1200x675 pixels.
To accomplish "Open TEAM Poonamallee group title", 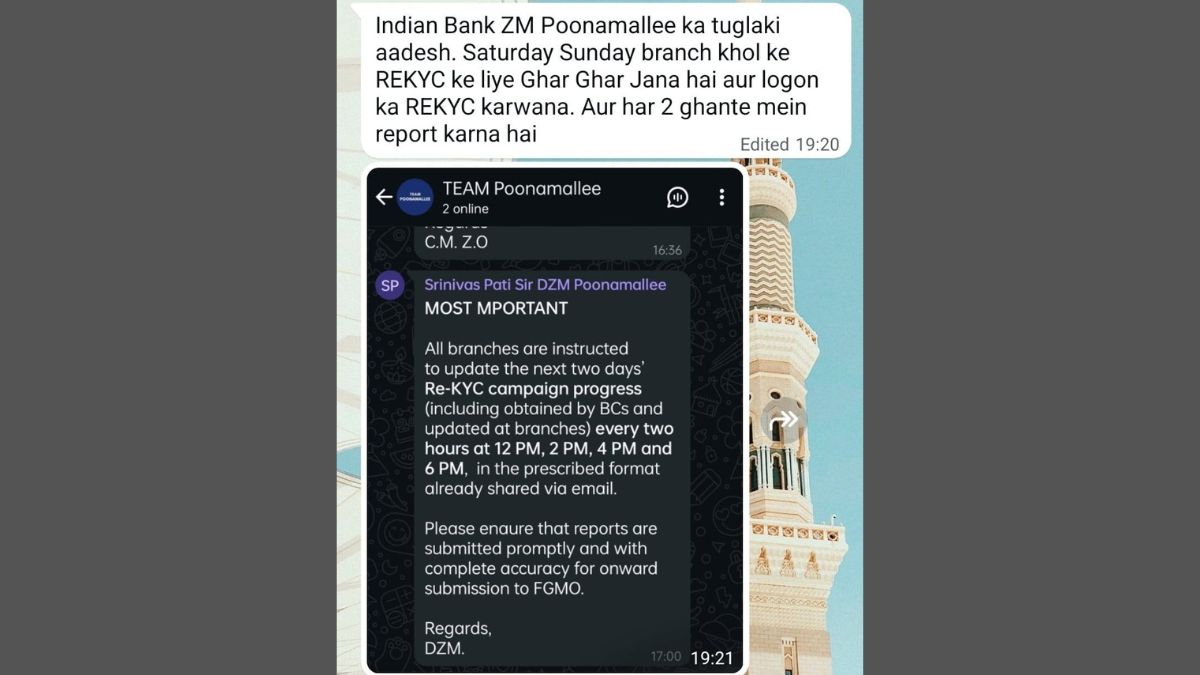I will tap(521, 188).
